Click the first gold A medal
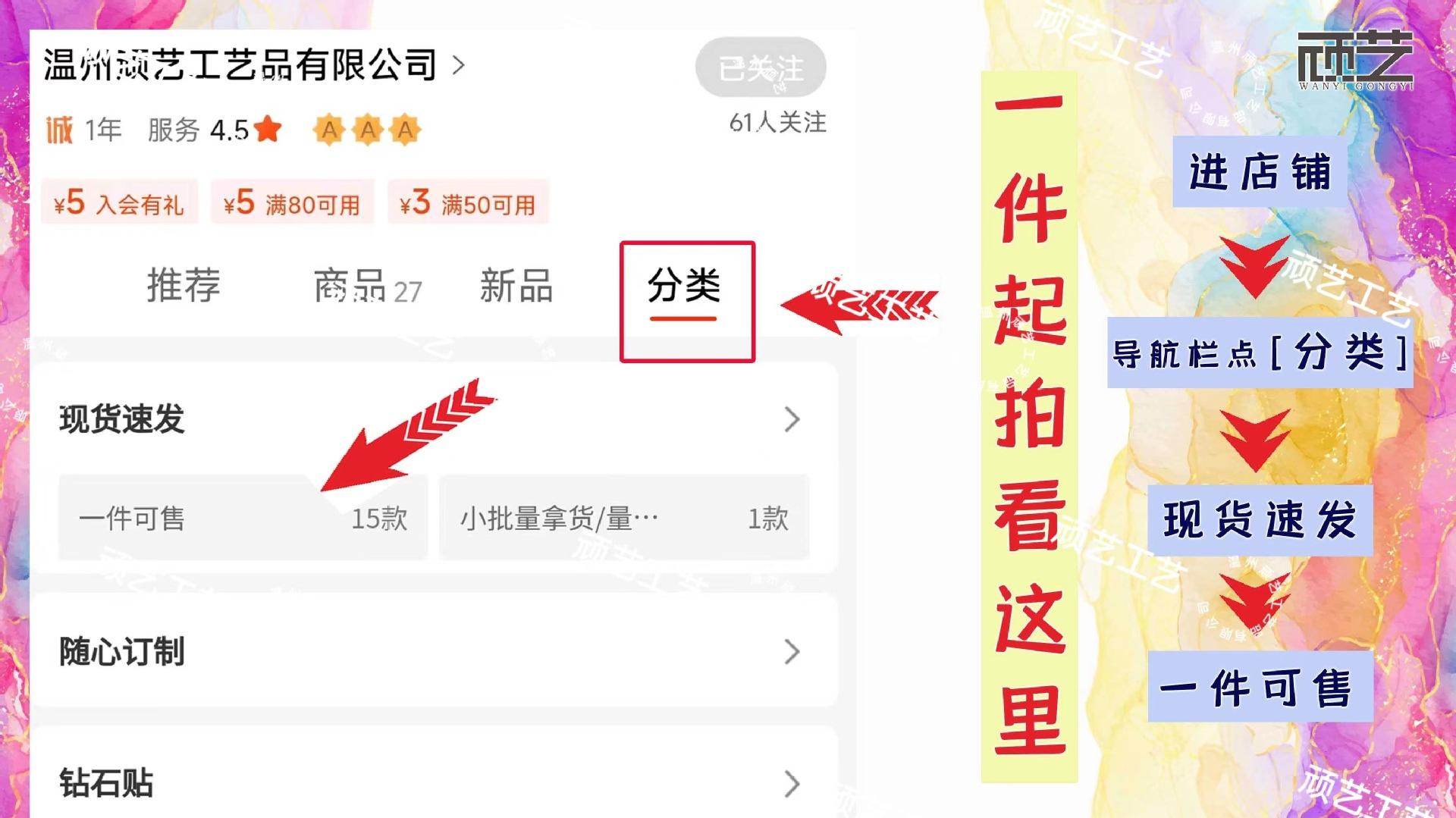 [329, 130]
